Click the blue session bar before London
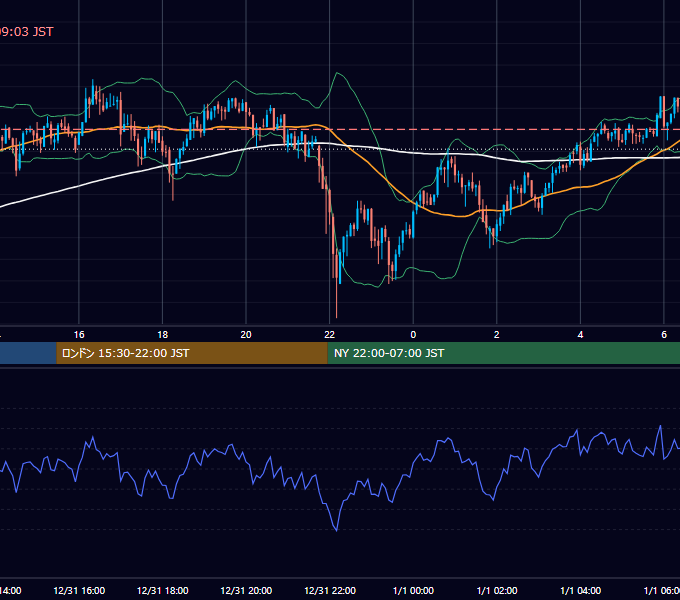 [x=28, y=353]
